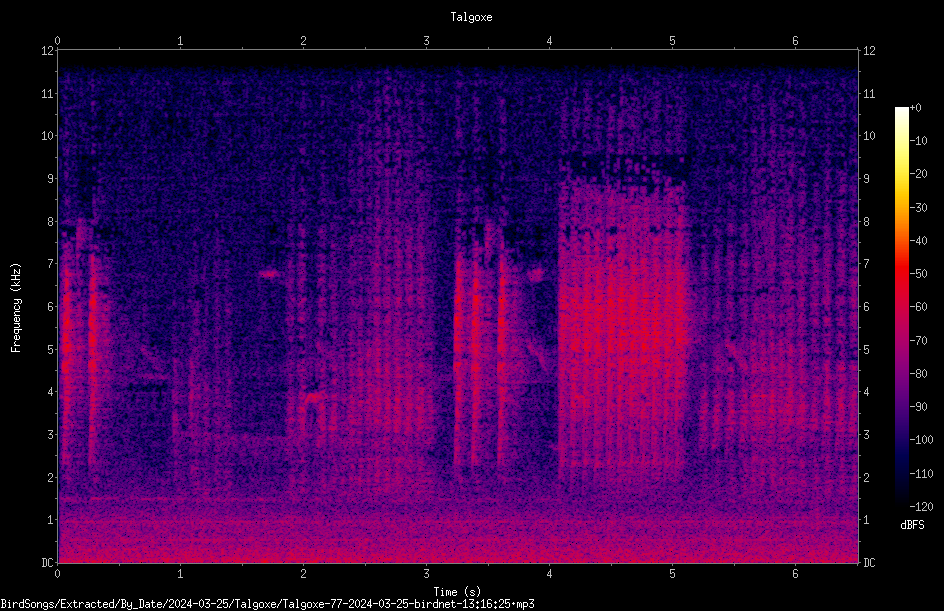Click the file path text at bottom

[x=267, y=604]
